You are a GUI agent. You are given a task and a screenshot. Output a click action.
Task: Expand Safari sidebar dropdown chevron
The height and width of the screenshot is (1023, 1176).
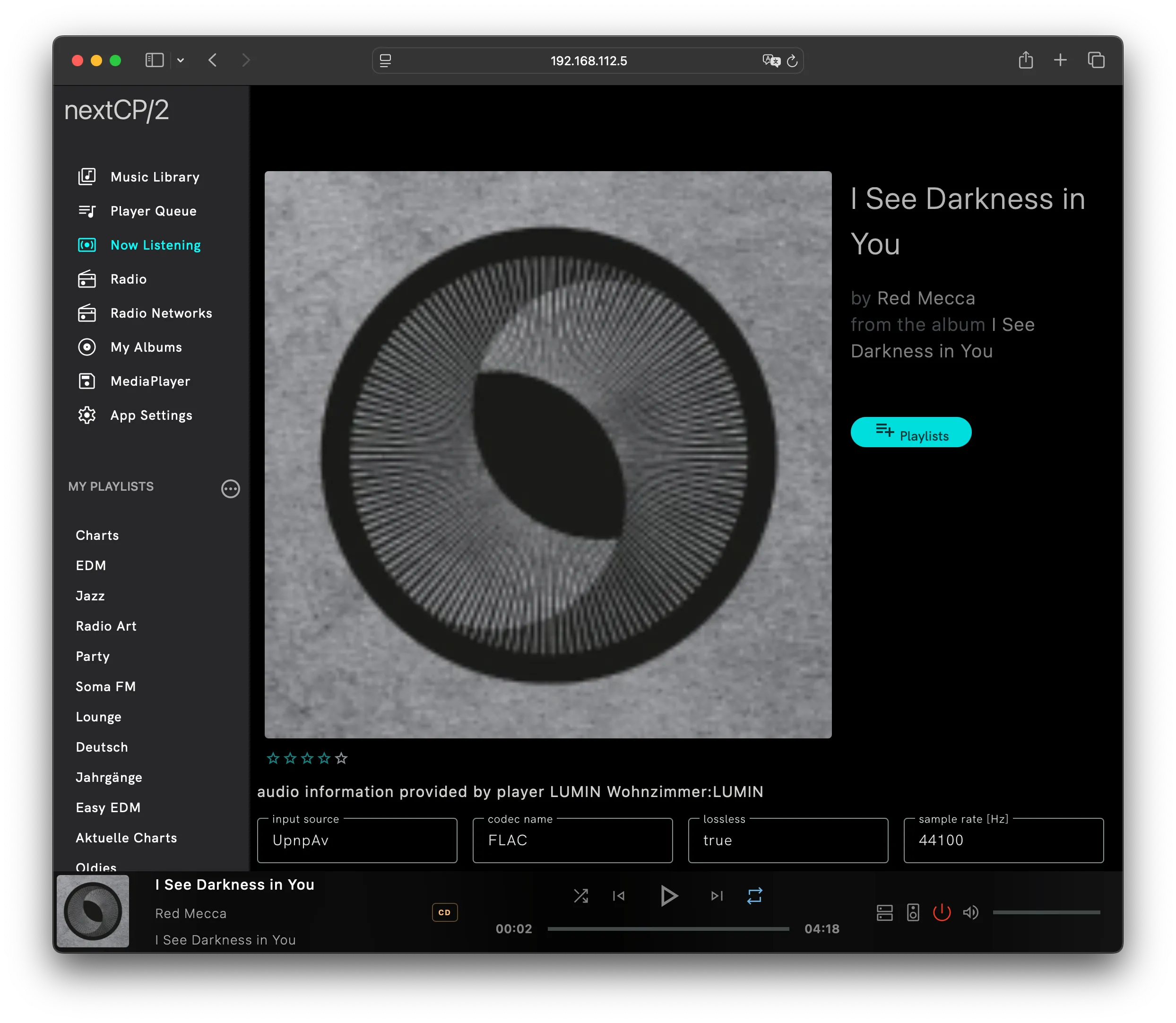[181, 61]
